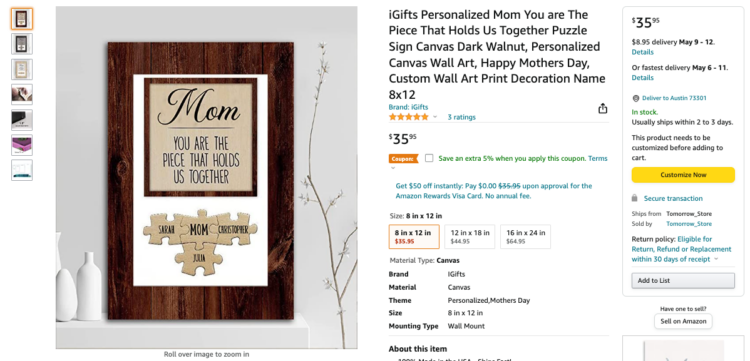This screenshot has height=361, width=750.
Task: Open the 3 ratings link
Action: 461,117
